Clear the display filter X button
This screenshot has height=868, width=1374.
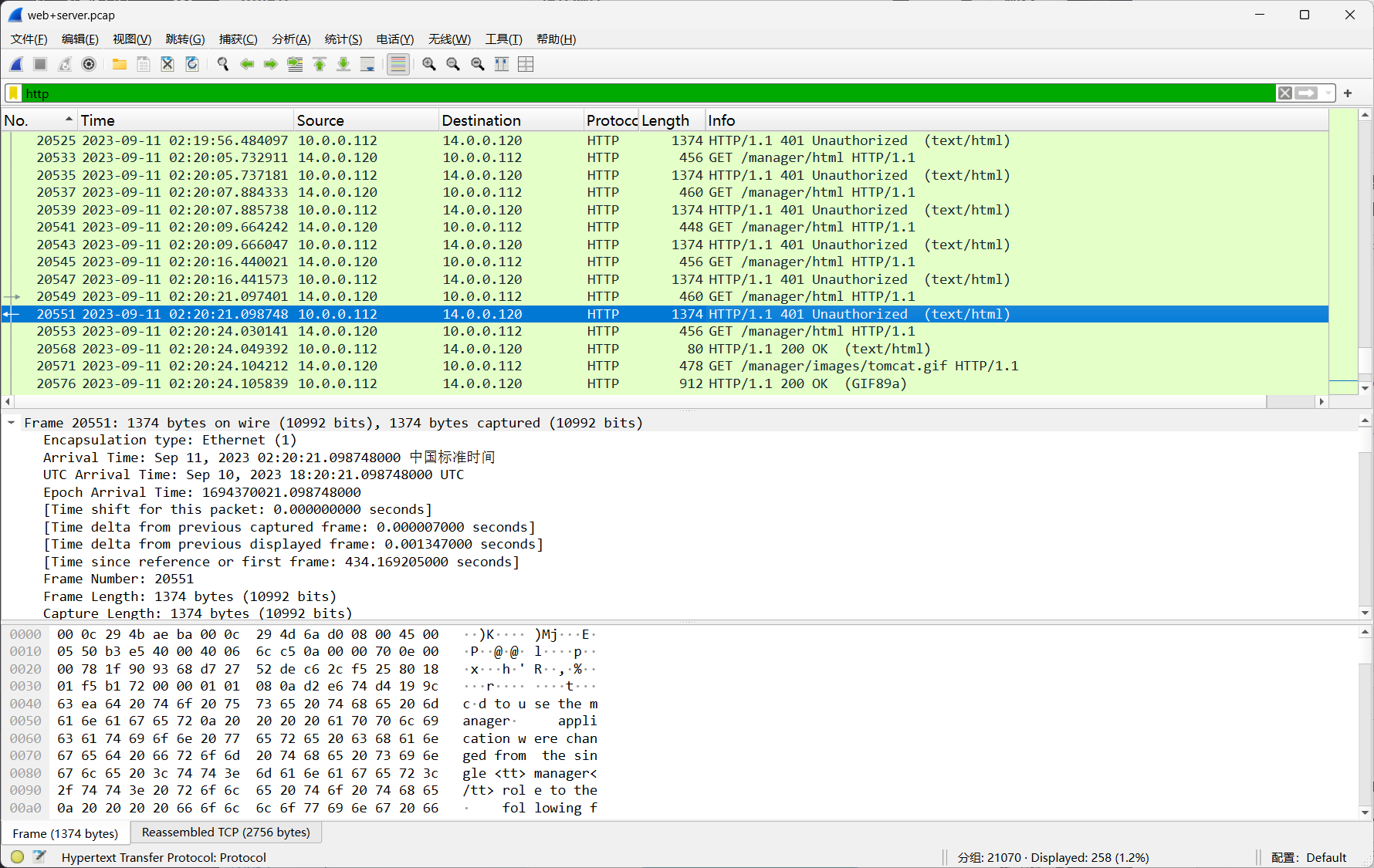click(1285, 93)
